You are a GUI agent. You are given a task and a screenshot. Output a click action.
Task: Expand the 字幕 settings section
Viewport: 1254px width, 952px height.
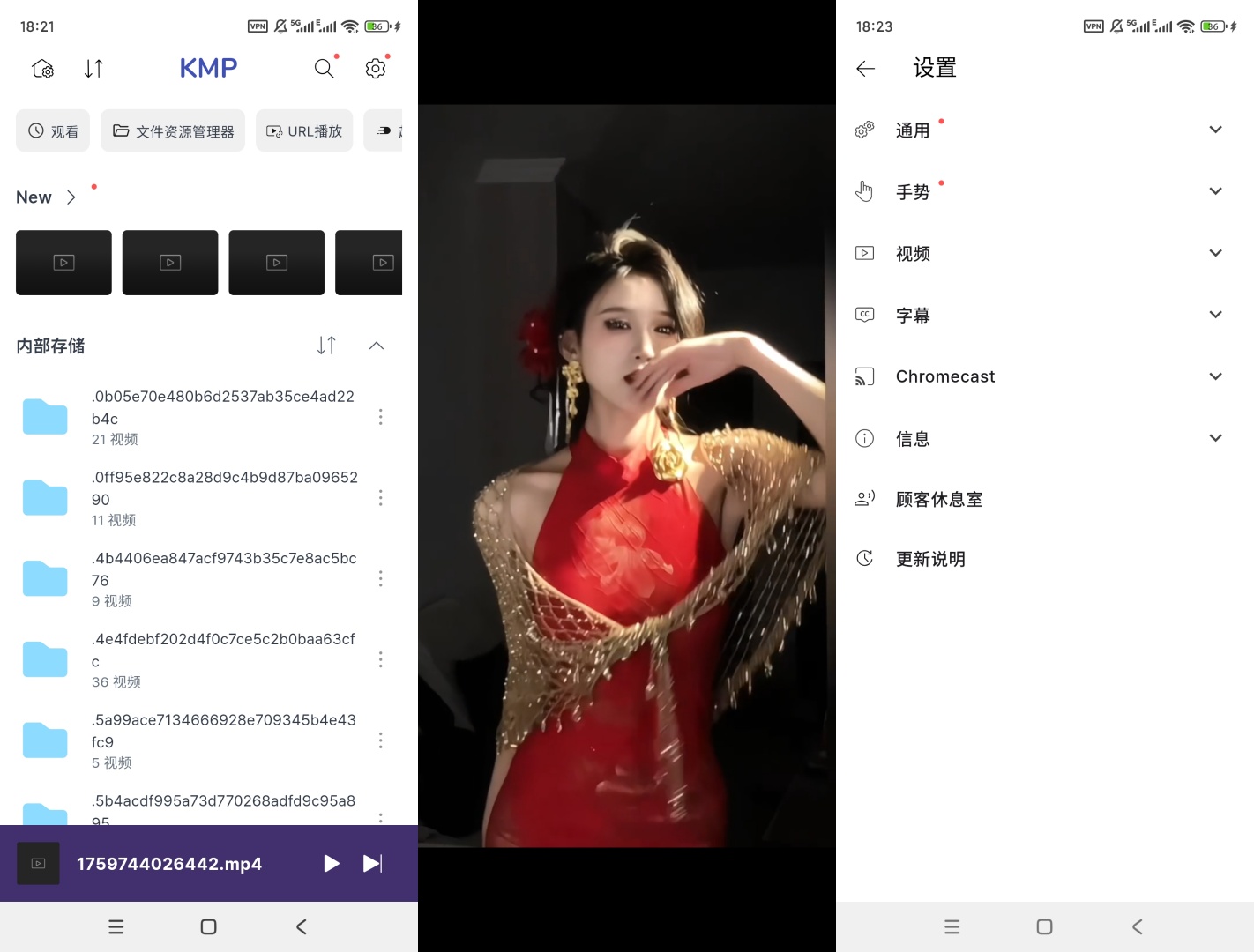pos(1215,315)
